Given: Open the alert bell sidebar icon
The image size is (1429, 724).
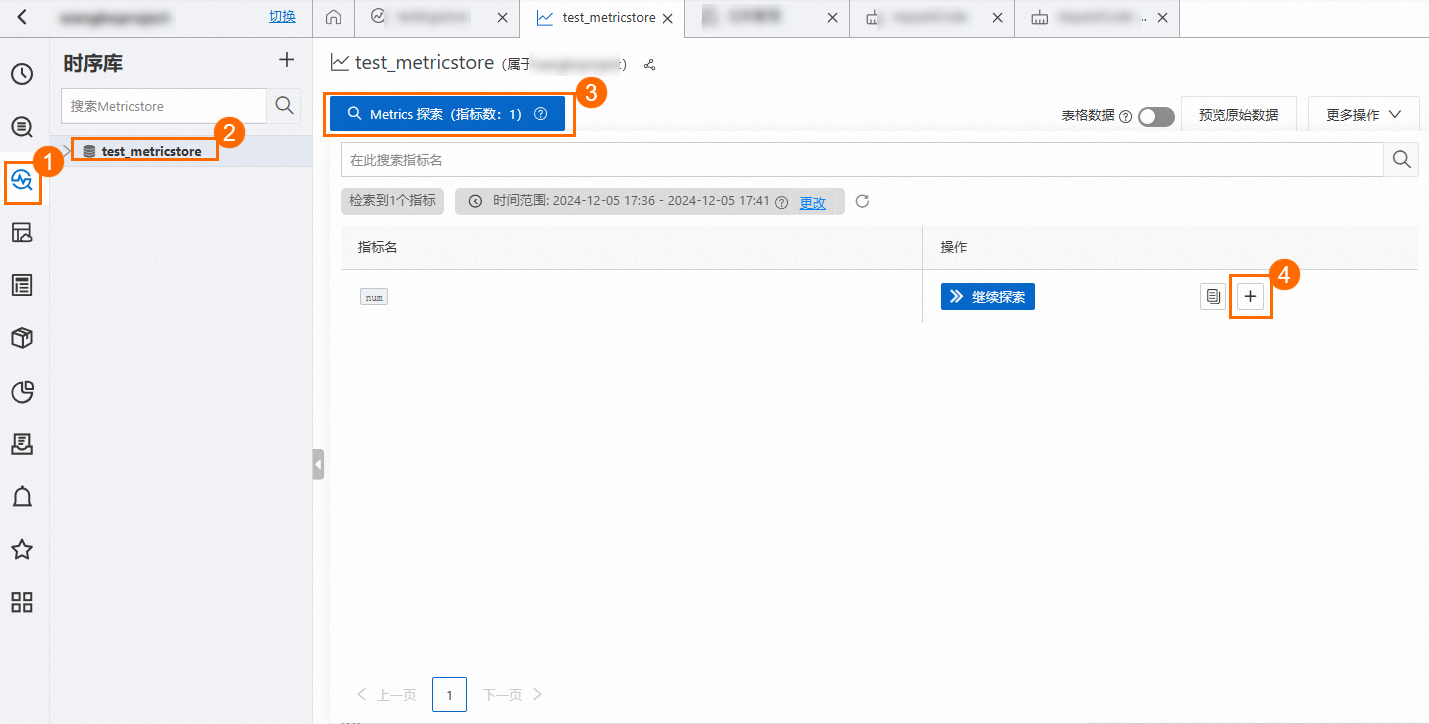Looking at the screenshot, I should tap(22, 496).
